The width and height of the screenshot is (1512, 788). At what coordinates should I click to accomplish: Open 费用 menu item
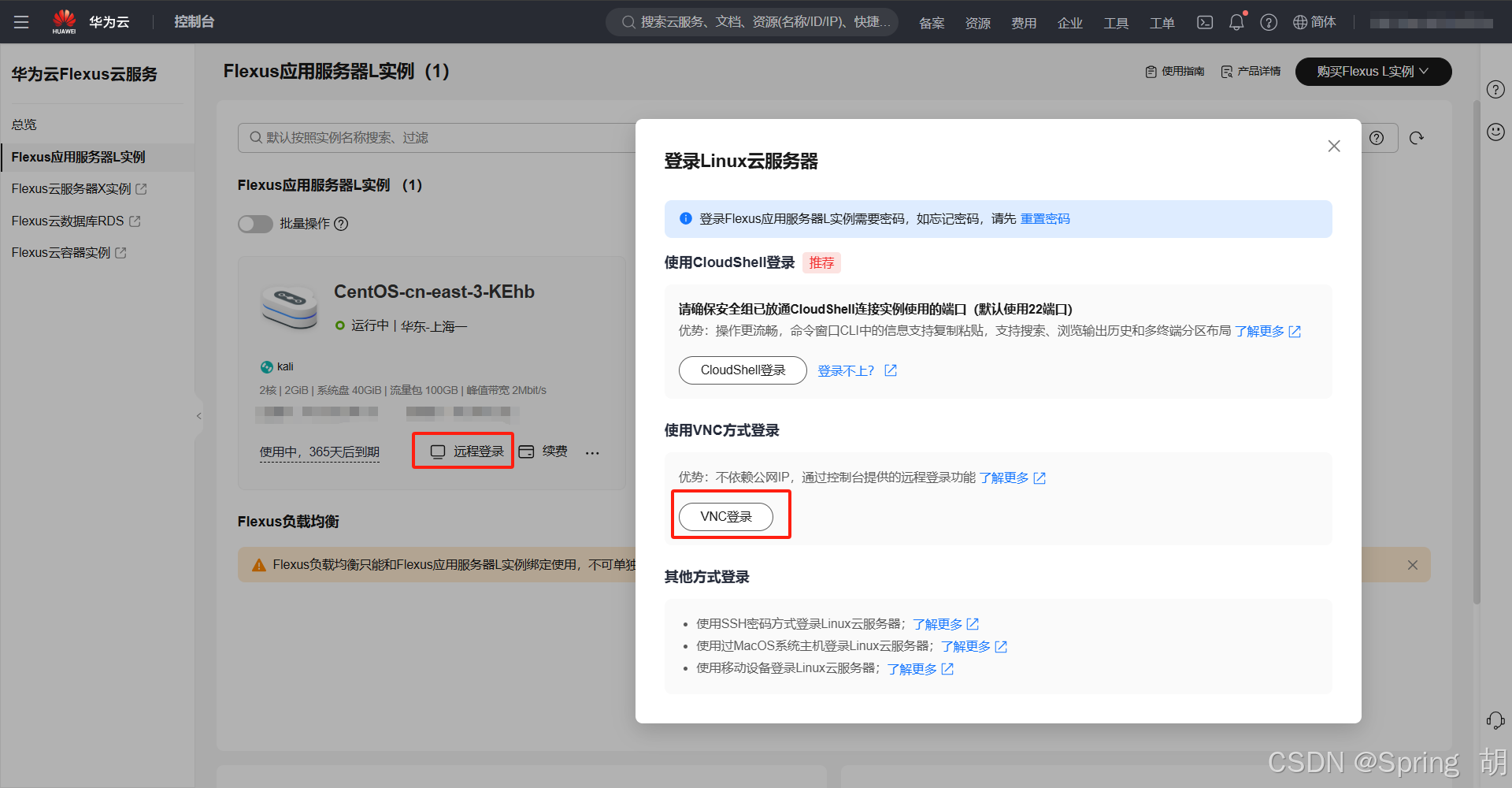[x=1024, y=23]
